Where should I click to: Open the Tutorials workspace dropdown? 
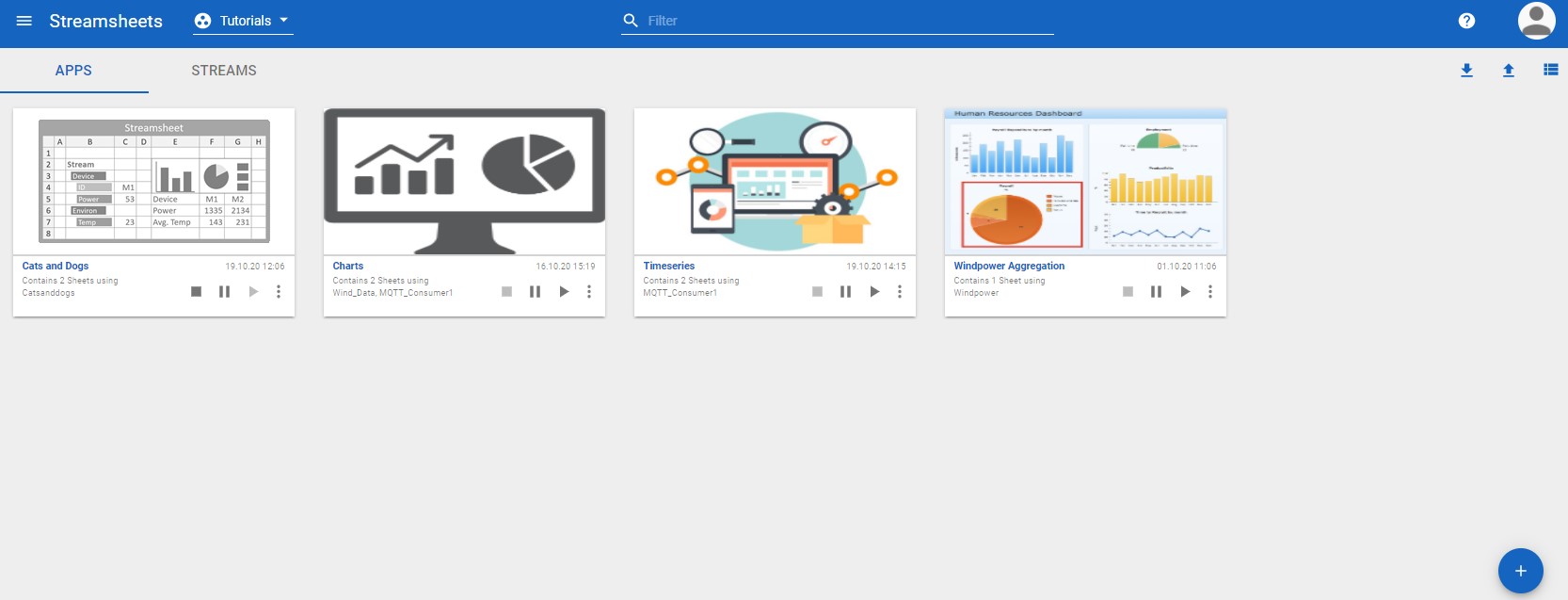click(243, 21)
